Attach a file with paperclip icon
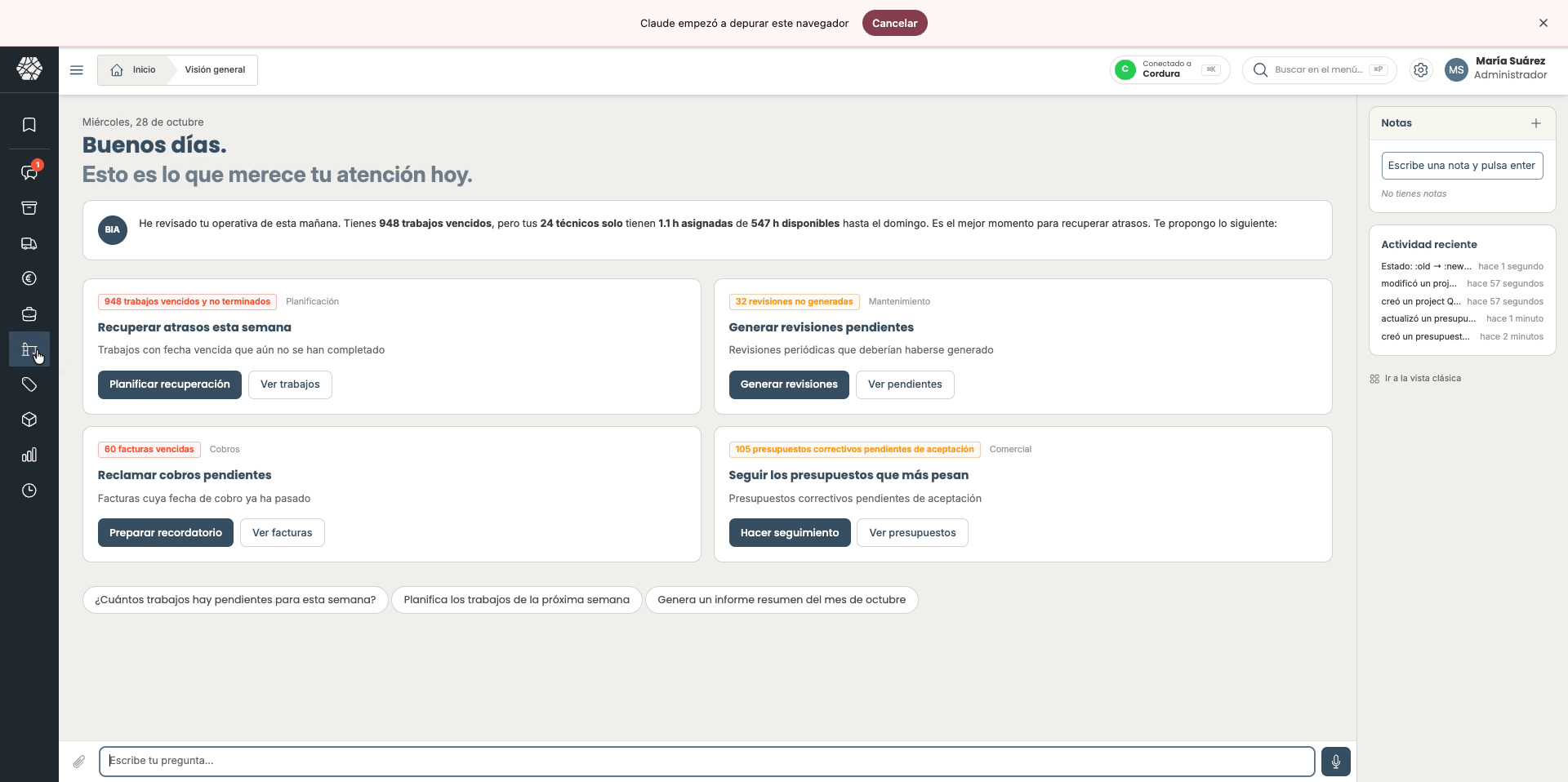 coord(79,762)
